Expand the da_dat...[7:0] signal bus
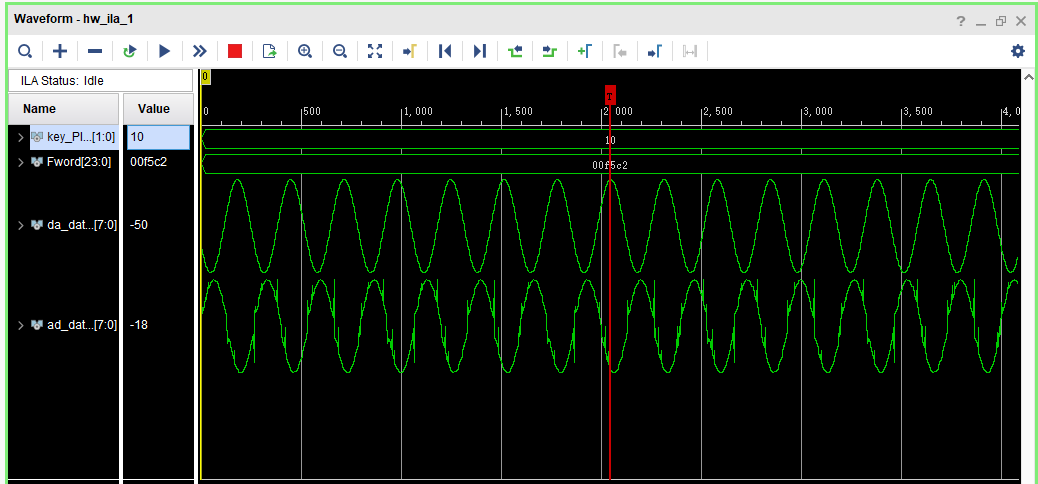Image resolution: width=1038 pixels, height=484 pixels. [21, 225]
